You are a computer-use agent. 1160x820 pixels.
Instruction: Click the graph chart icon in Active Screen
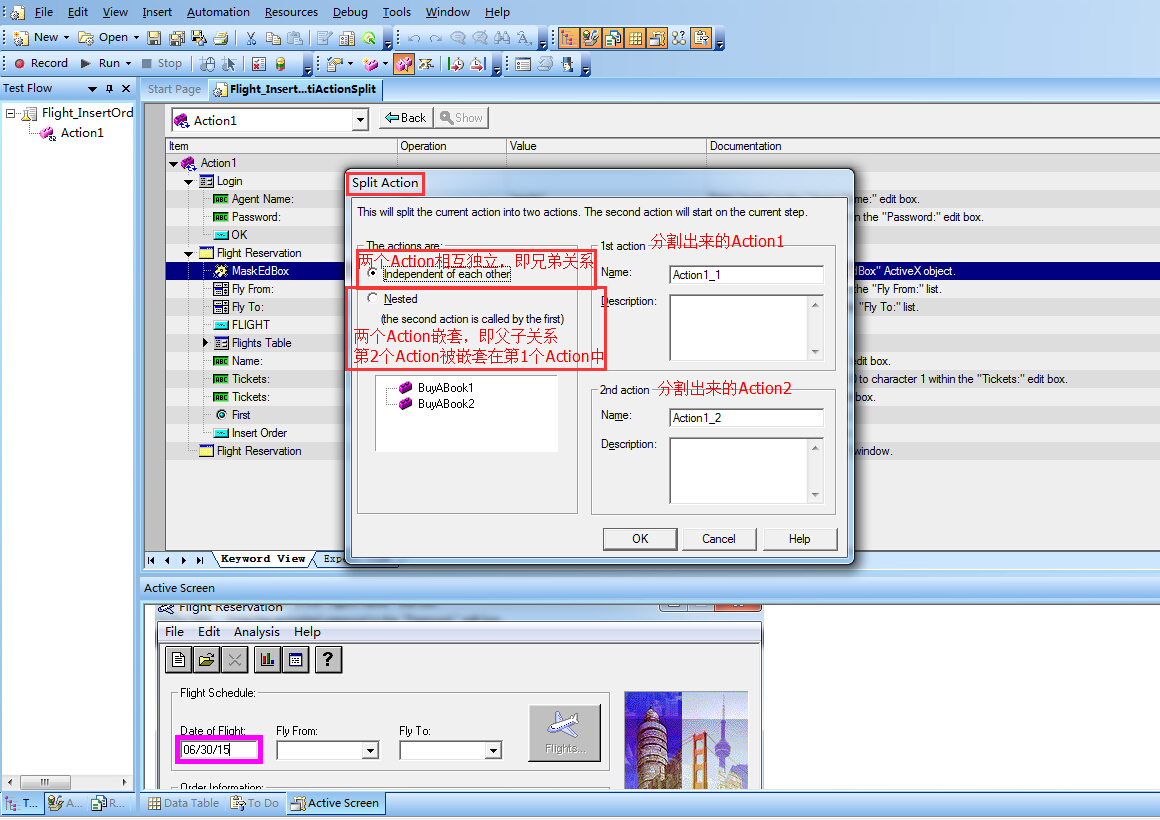[x=267, y=659]
